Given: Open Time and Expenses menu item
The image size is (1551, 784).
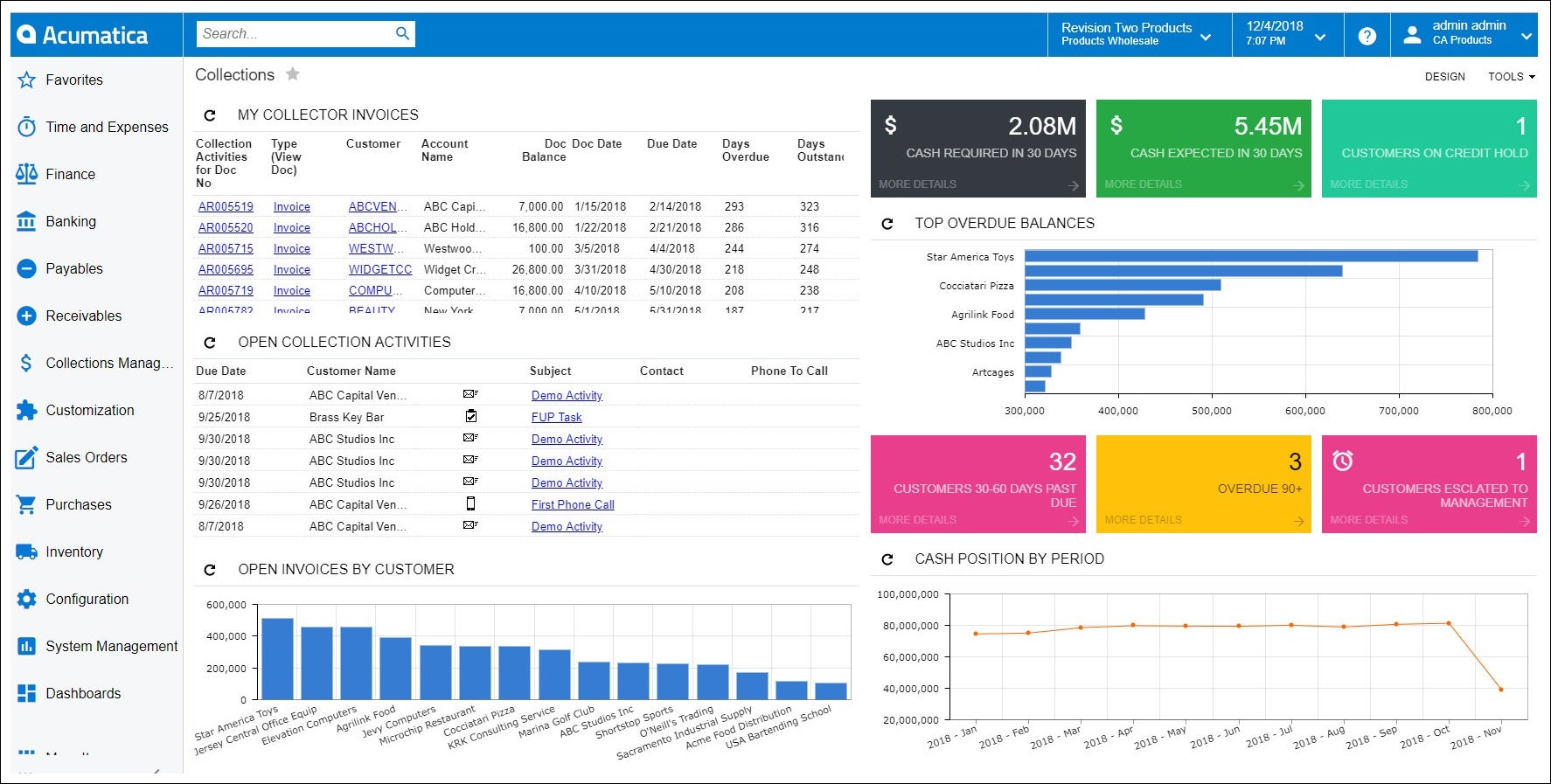Looking at the screenshot, I should pos(107,127).
